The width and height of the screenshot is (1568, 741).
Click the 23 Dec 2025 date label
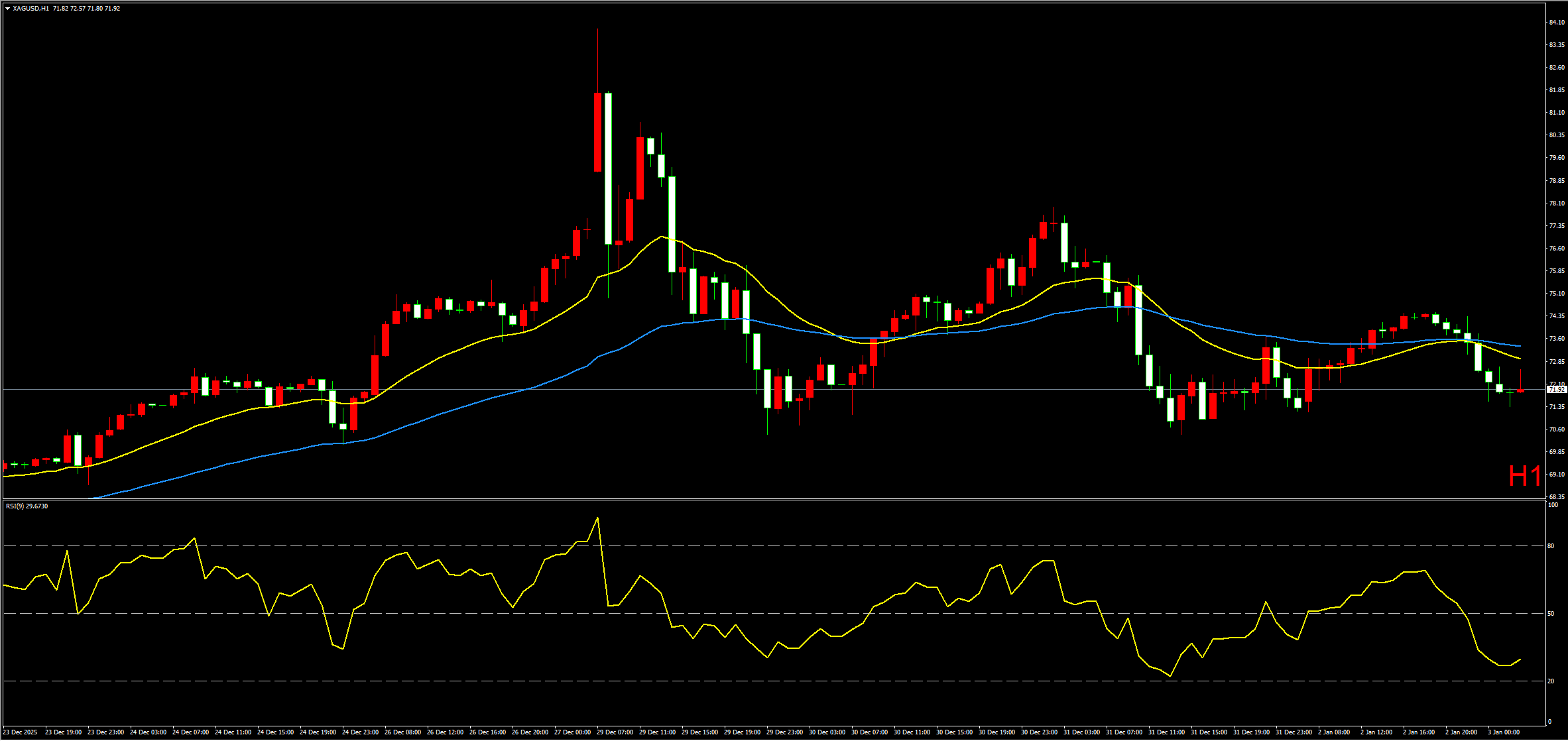click(x=20, y=732)
